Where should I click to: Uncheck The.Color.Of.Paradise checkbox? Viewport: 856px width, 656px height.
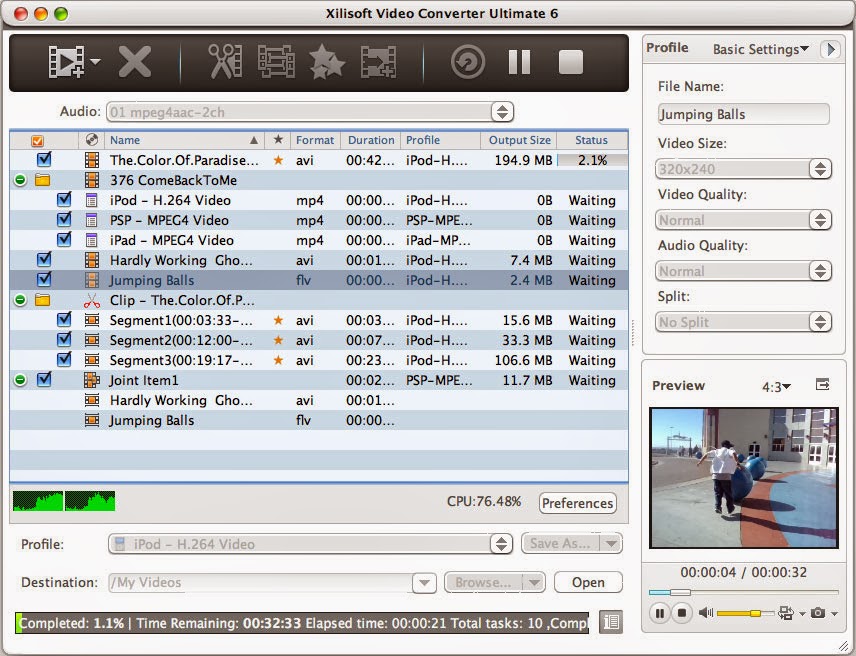41,160
